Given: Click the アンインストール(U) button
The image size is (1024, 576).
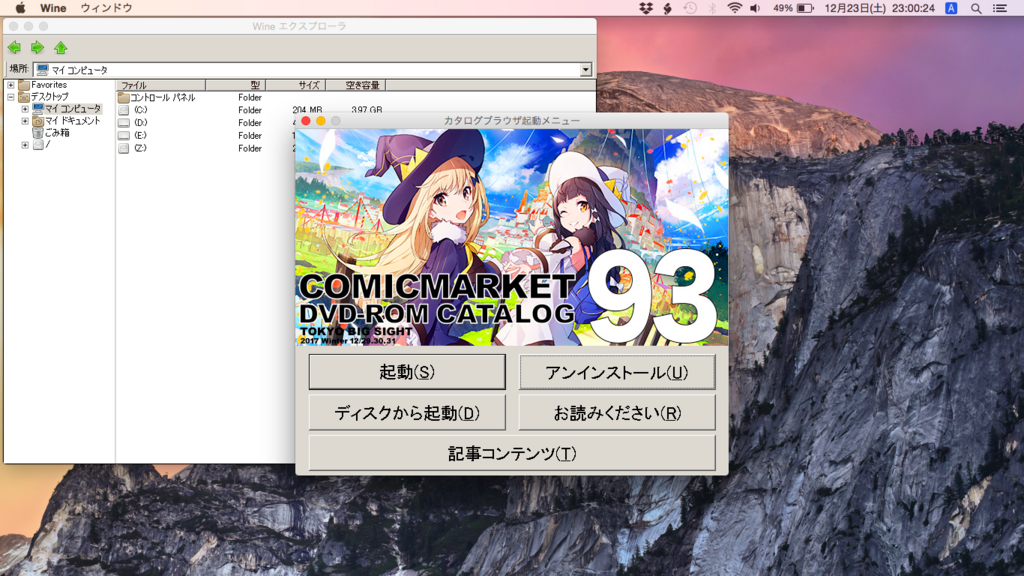Looking at the screenshot, I should click(x=616, y=372).
